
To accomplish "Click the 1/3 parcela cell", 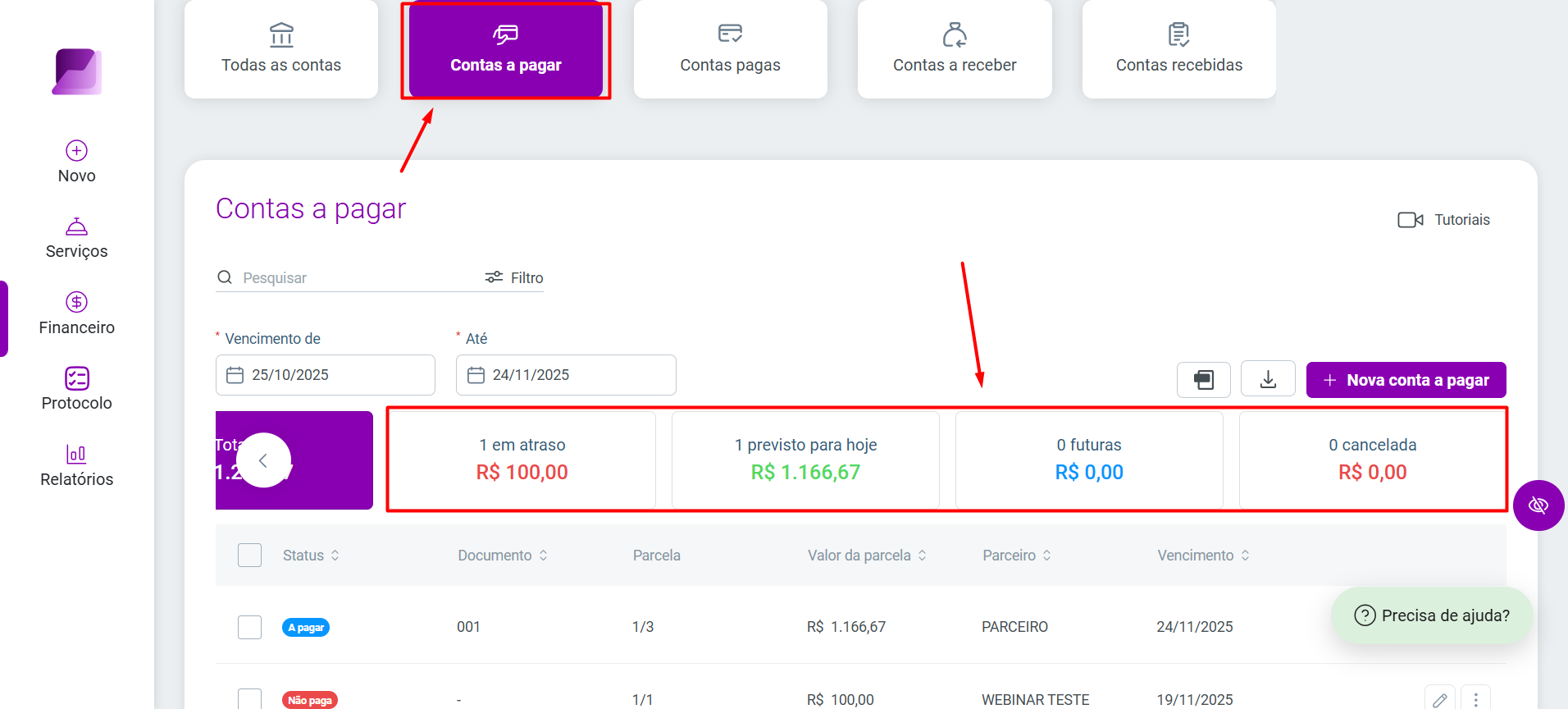I will [643, 627].
